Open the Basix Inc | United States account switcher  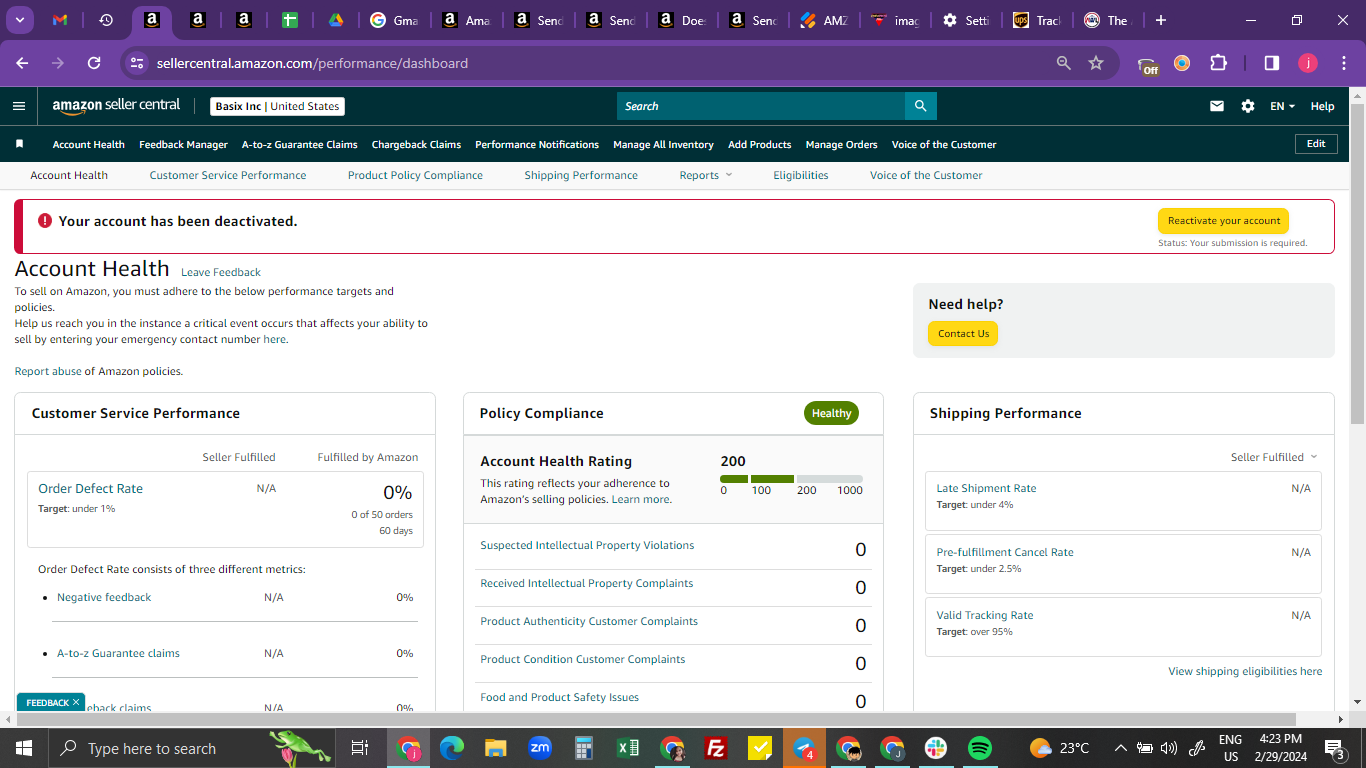(277, 106)
